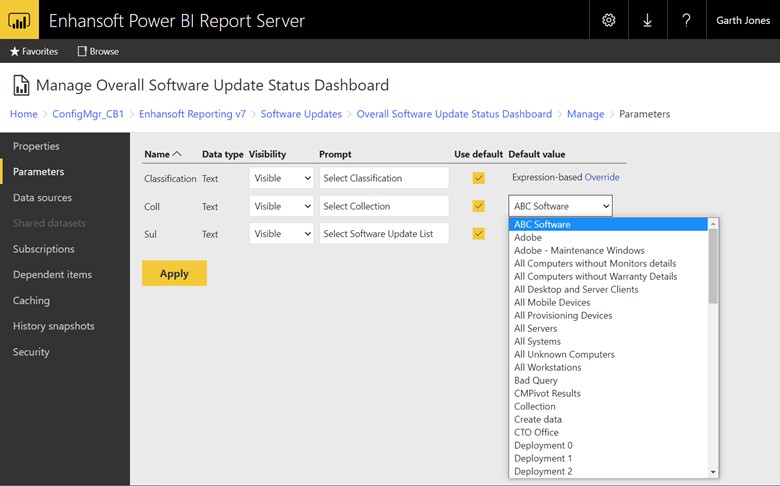Expand Visibility dropdown for Sul parameter

(x=281, y=234)
